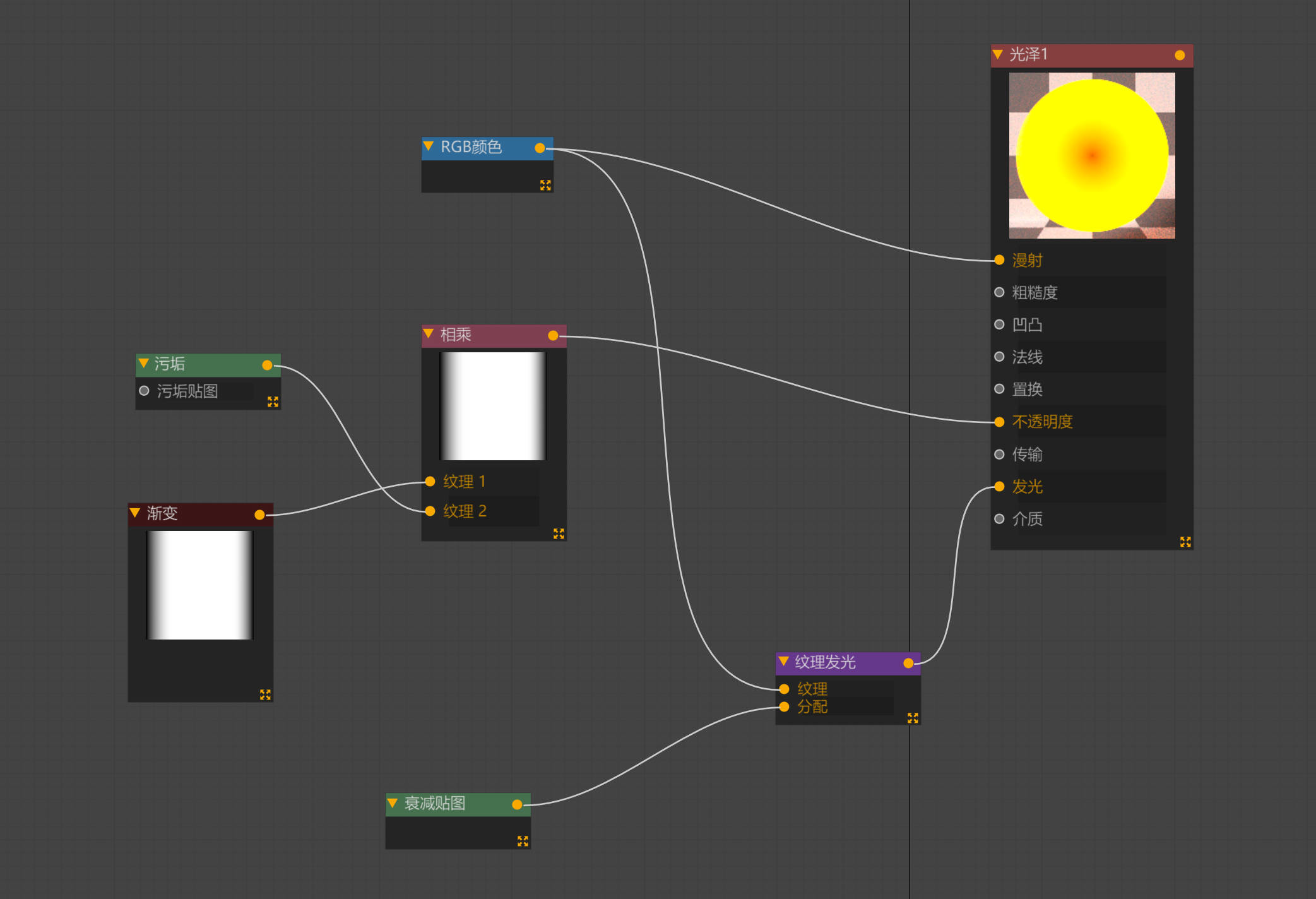The height and width of the screenshot is (899, 1316).
Task: Click the 粗糙度 roughness input pin
Action: pyautogui.click(x=999, y=292)
